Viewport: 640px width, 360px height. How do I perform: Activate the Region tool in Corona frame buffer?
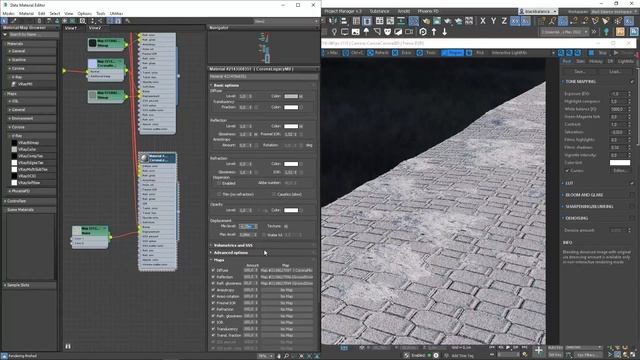pyautogui.click(x=452, y=53)
